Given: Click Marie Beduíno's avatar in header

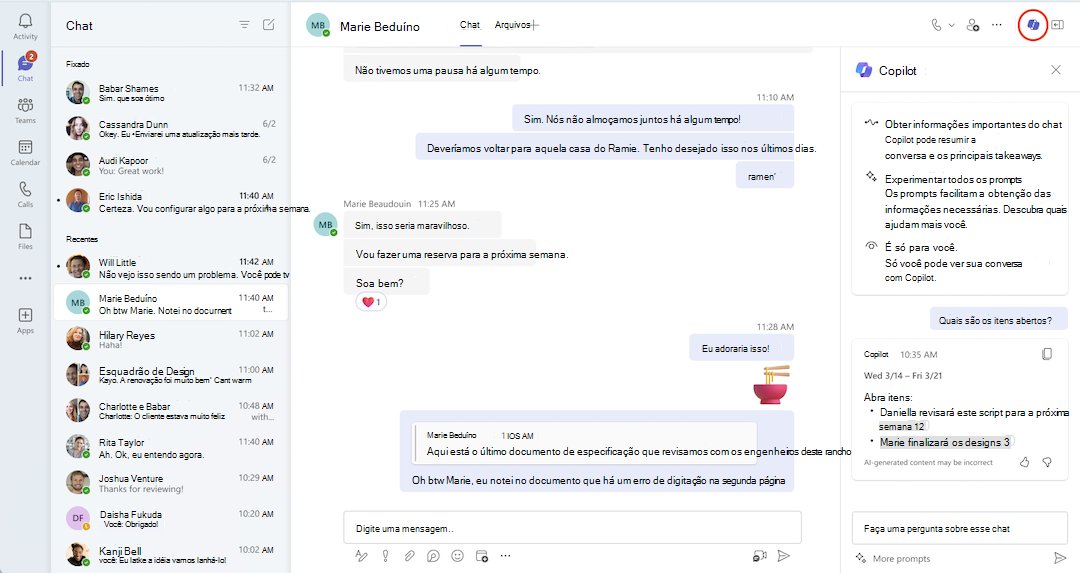Looking at the screenshot, I should (318, 25).
